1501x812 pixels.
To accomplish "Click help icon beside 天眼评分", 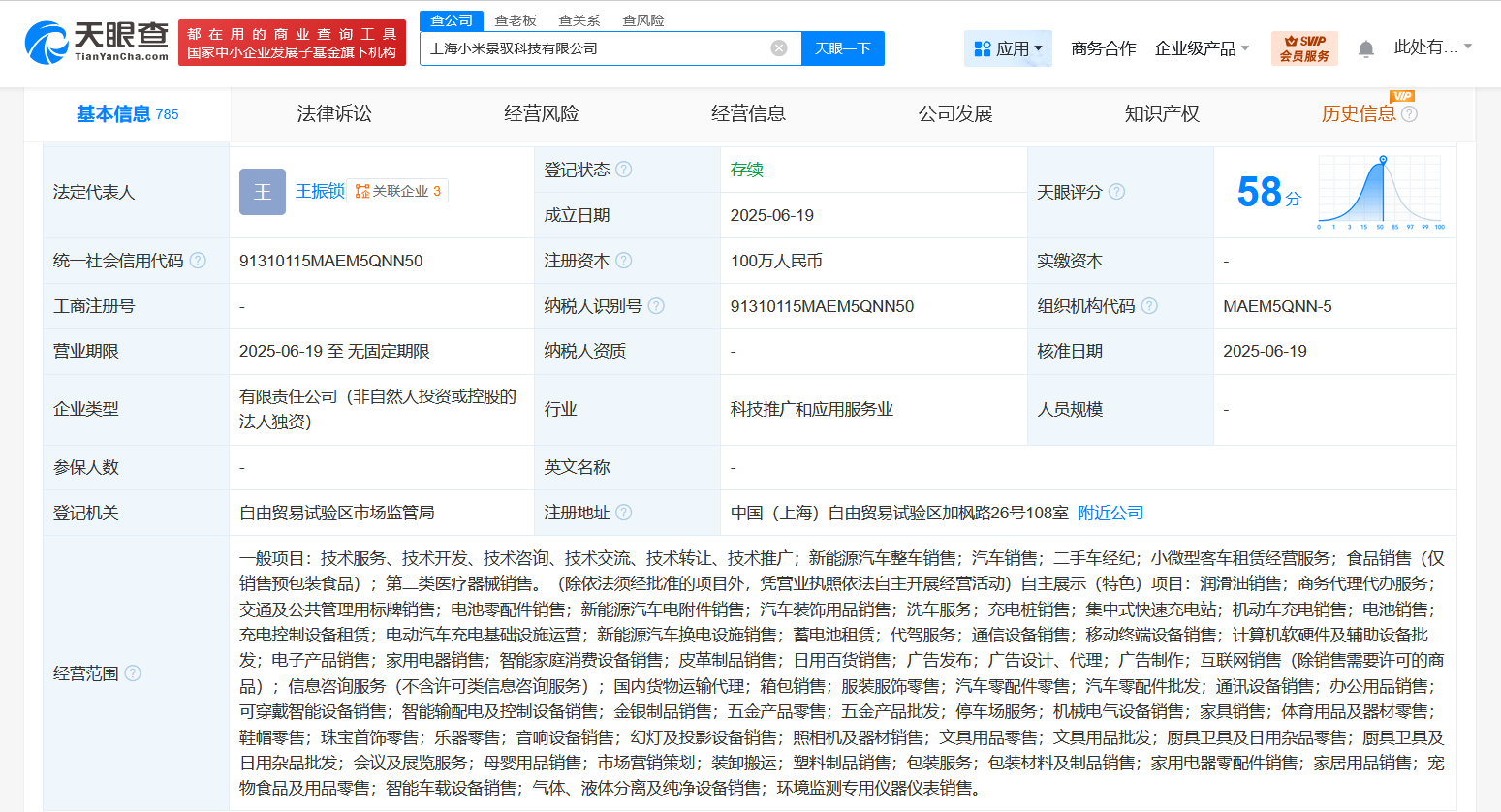I will point(1116,192).
